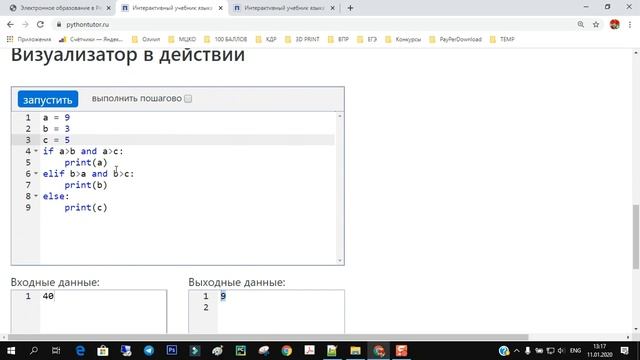Go back in browser history
The height and width of the screenshot is (360, 640).
click(x=10, y=24)
